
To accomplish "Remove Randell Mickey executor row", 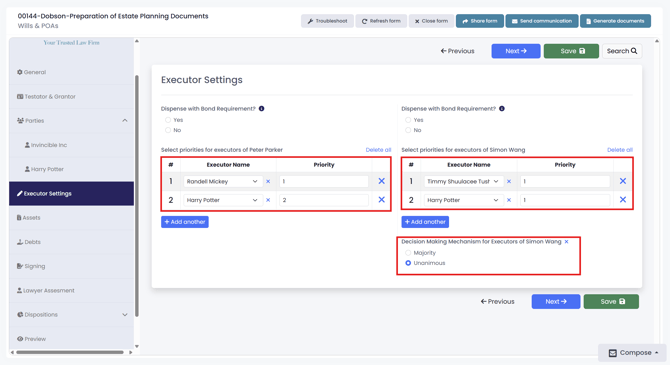I will [x=382, y=181].
